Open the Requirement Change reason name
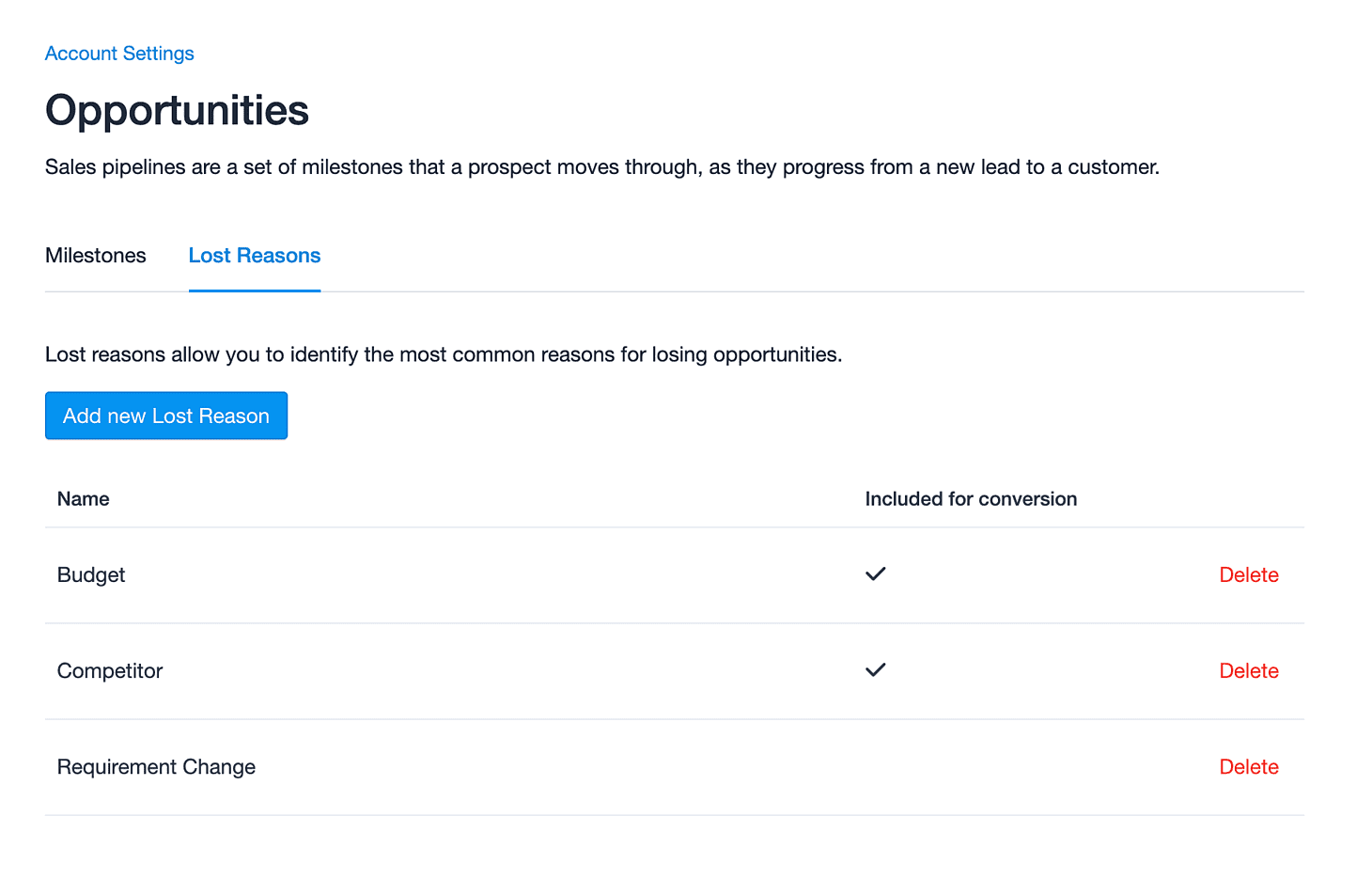1372x879 pixels. [156, 767]
